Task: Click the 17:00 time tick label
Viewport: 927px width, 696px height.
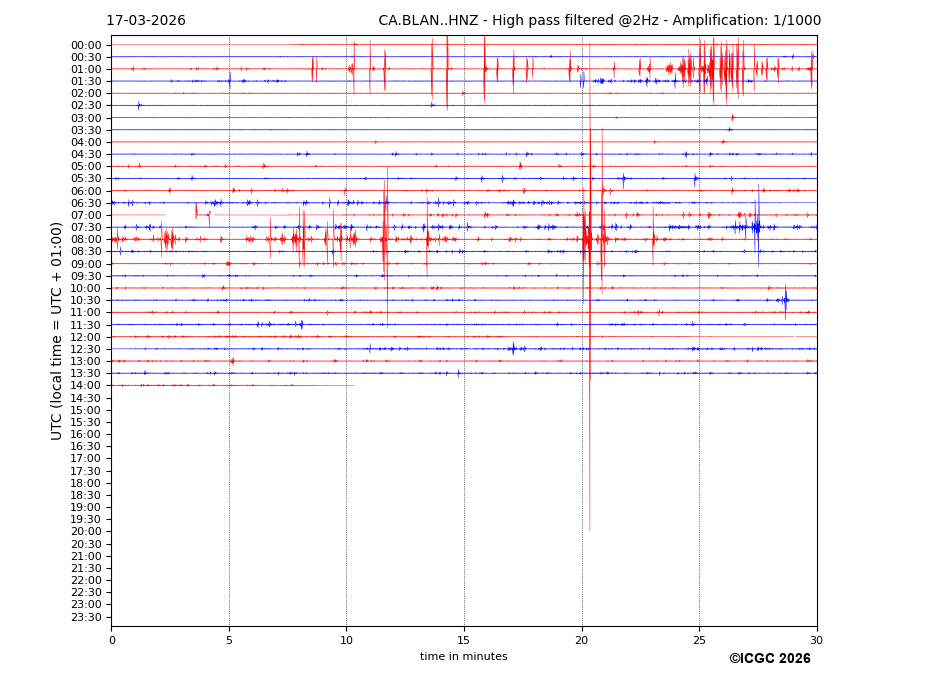Action: [x=86, y=459]
